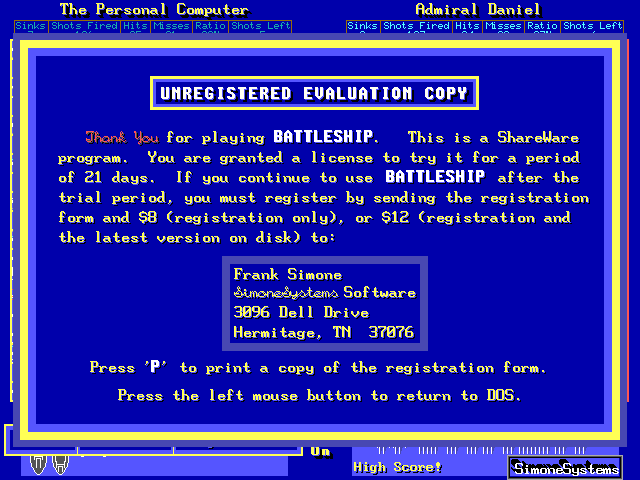Click the first ship icon at the bottom left
The width and height of the screenshot is (640, 480).
coord(38,465)
